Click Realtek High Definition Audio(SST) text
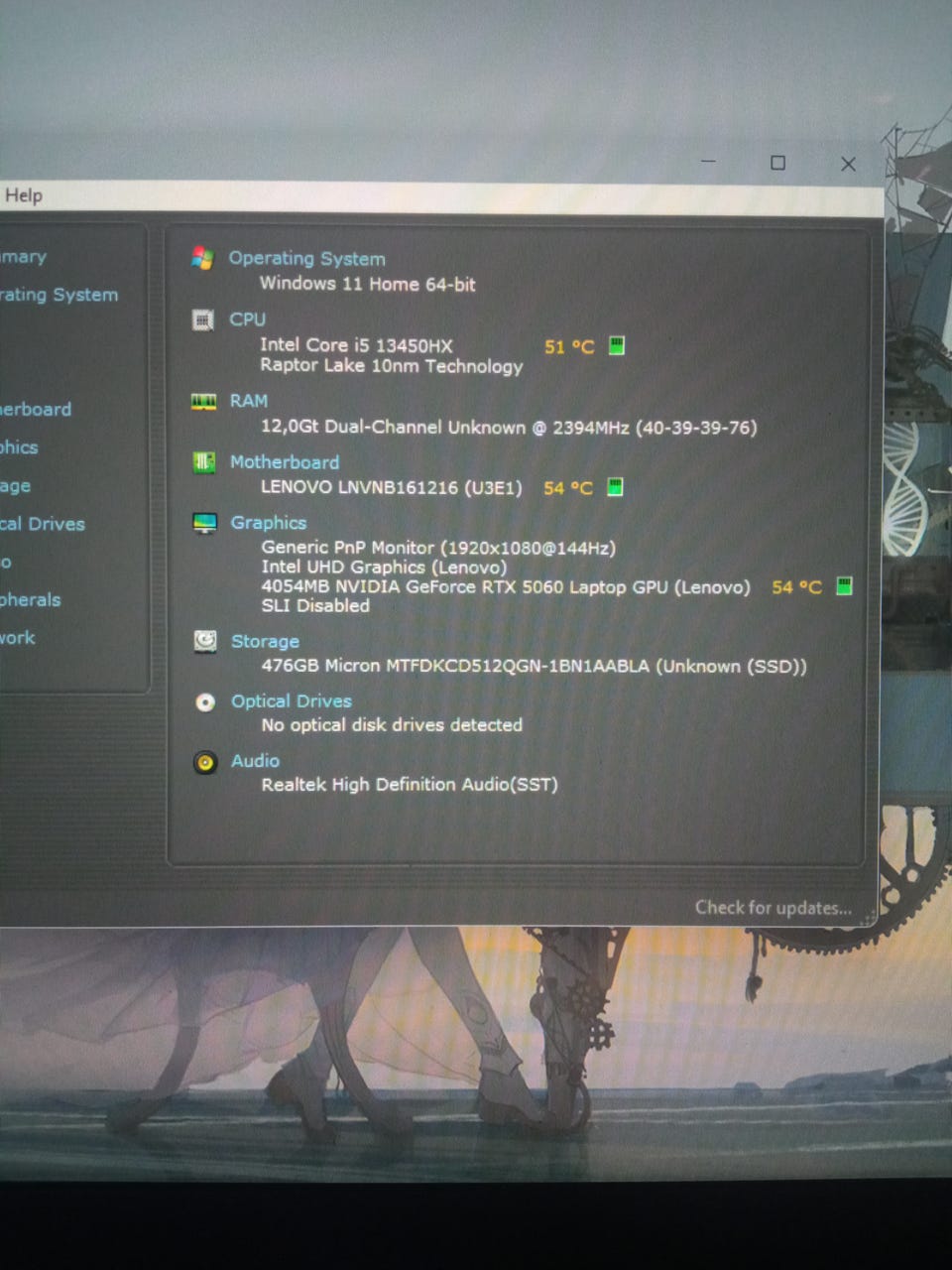The width and height of the screenshot is (952, 1270). pos(410,785)
